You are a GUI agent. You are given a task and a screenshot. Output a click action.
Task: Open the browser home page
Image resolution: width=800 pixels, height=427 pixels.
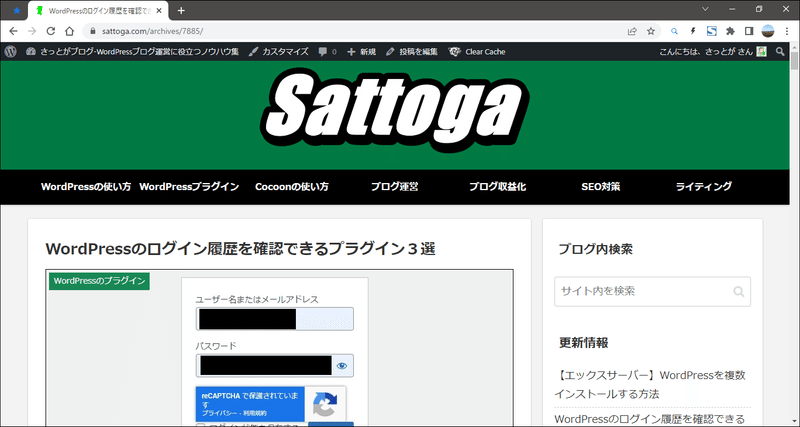click(x=69, y=31)
